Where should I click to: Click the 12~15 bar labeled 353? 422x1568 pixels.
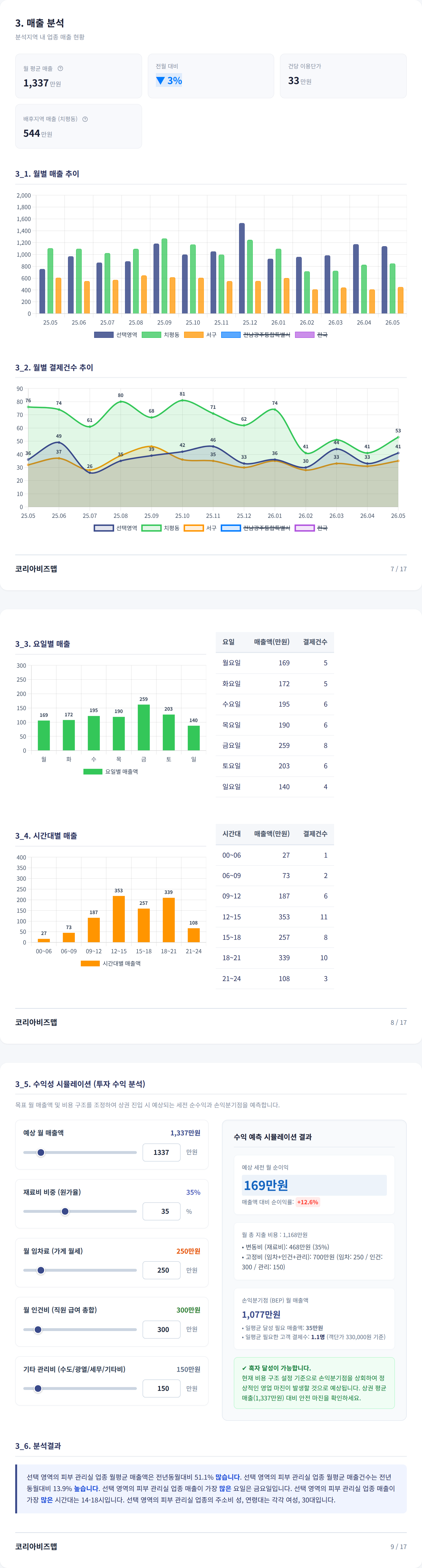click(x=119, y=919)
